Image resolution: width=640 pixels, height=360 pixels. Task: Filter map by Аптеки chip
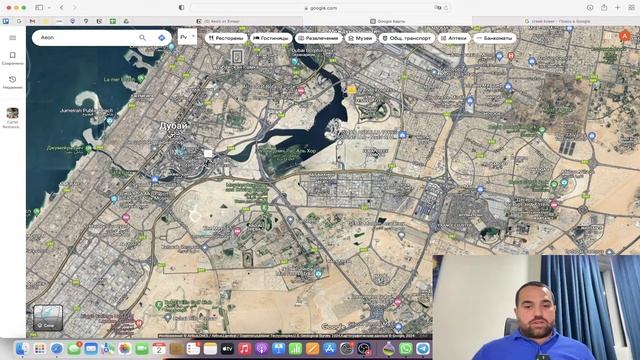453,38
